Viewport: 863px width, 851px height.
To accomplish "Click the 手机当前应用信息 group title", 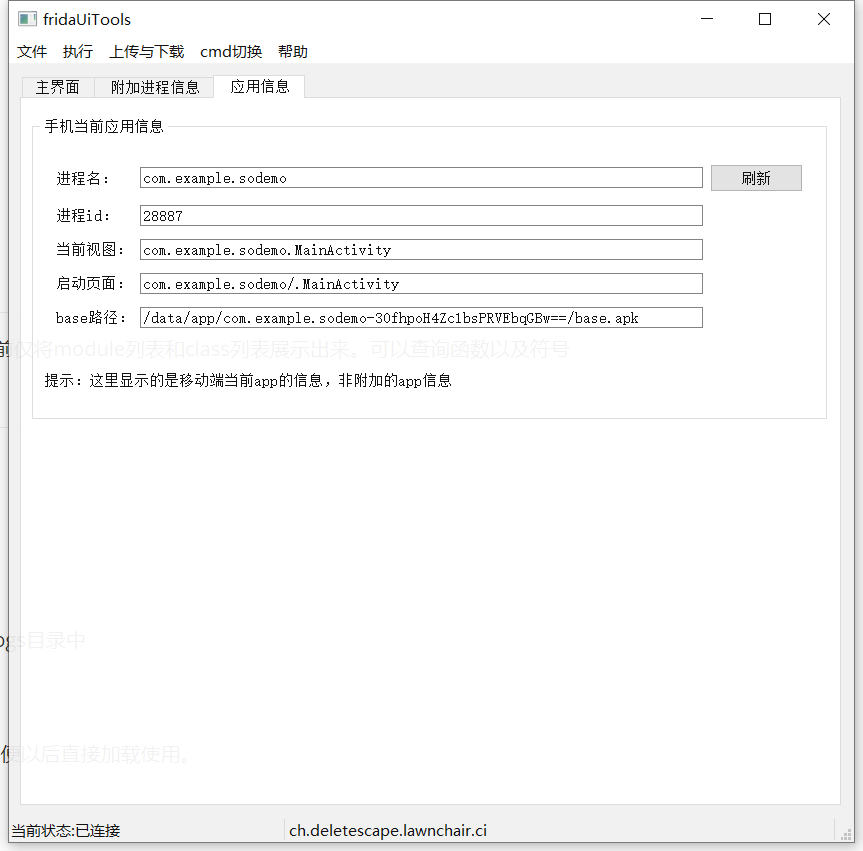I will [x=104, y=126].
